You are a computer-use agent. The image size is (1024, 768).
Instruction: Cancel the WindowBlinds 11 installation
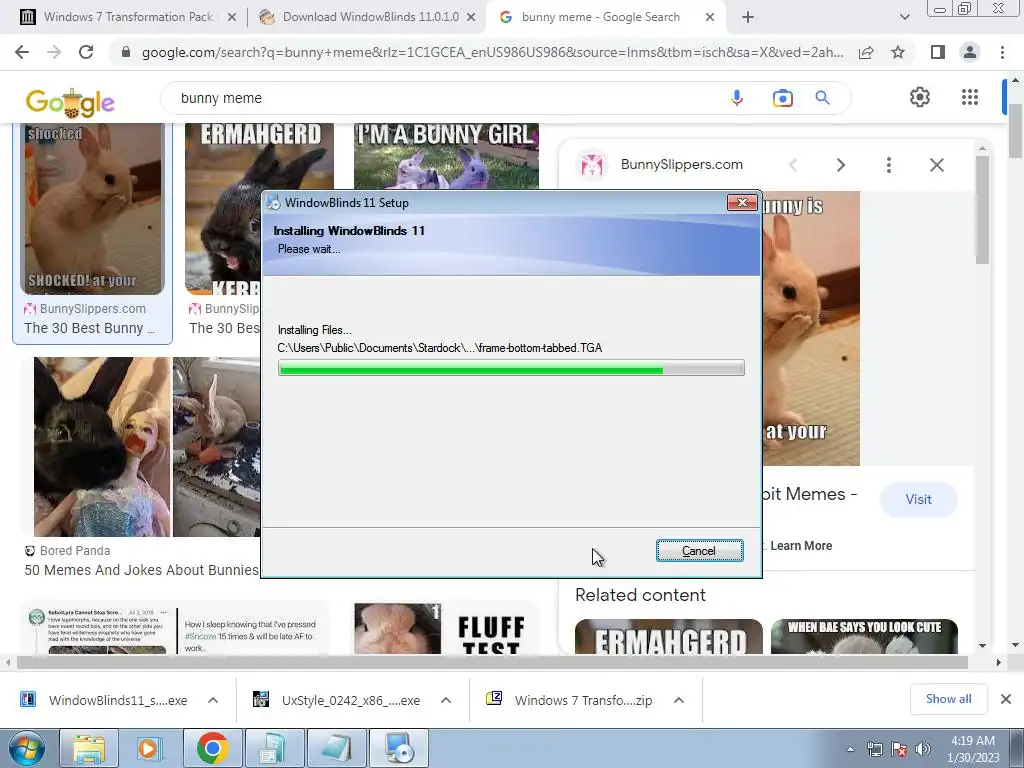[699, 551]
